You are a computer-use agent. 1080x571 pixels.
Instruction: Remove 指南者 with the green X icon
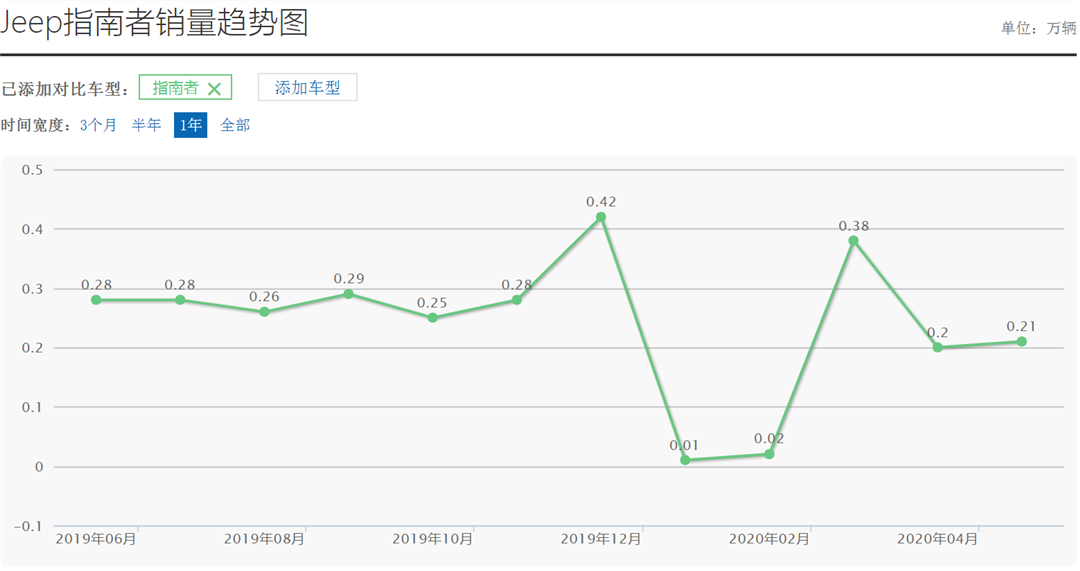point(214,88)
